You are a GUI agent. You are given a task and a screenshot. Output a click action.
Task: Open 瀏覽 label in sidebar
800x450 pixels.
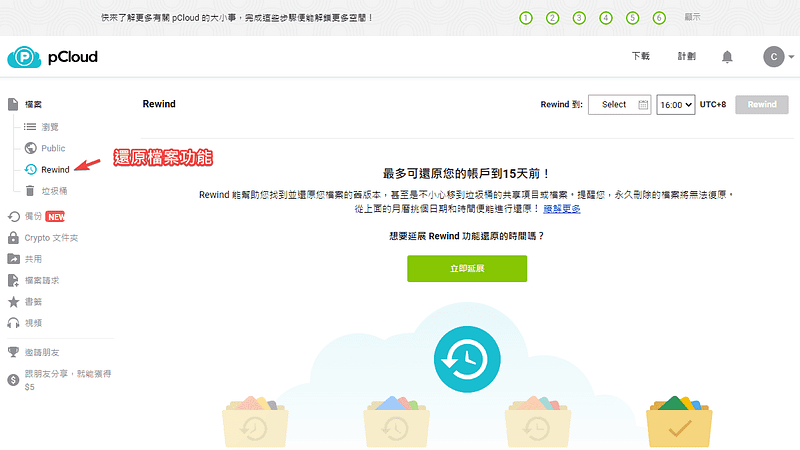tap(50, 127)
